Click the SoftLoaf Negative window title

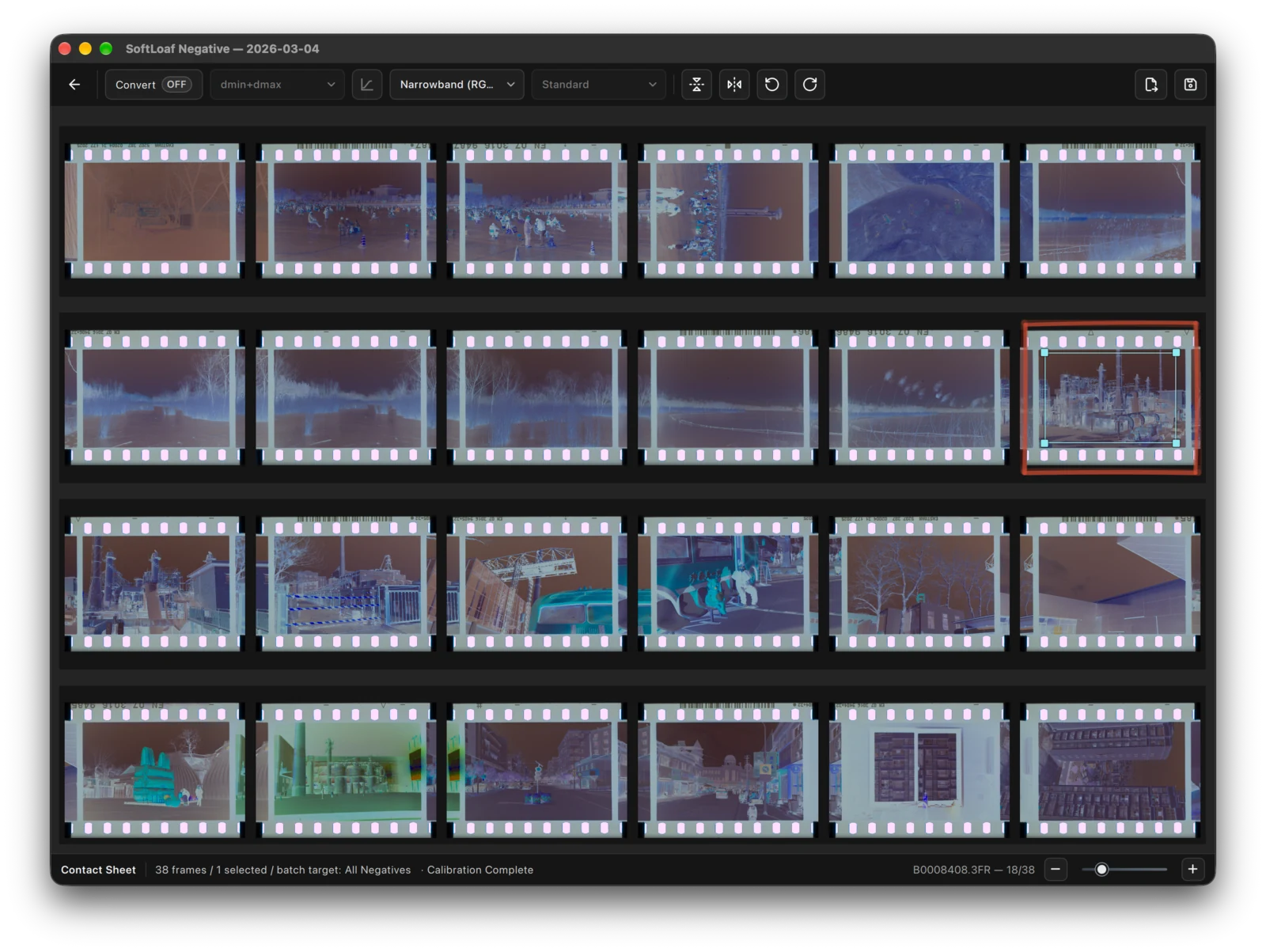[222, 48]
